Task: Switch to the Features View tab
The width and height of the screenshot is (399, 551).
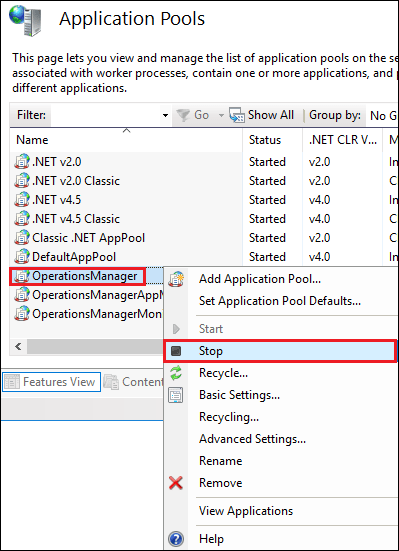Action: [x=51, y=382]
